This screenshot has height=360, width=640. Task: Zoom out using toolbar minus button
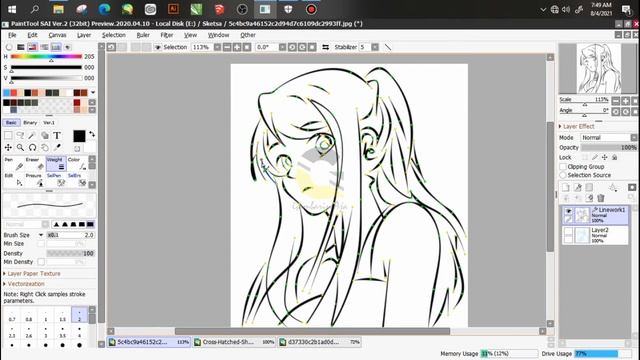pos(227,47)
